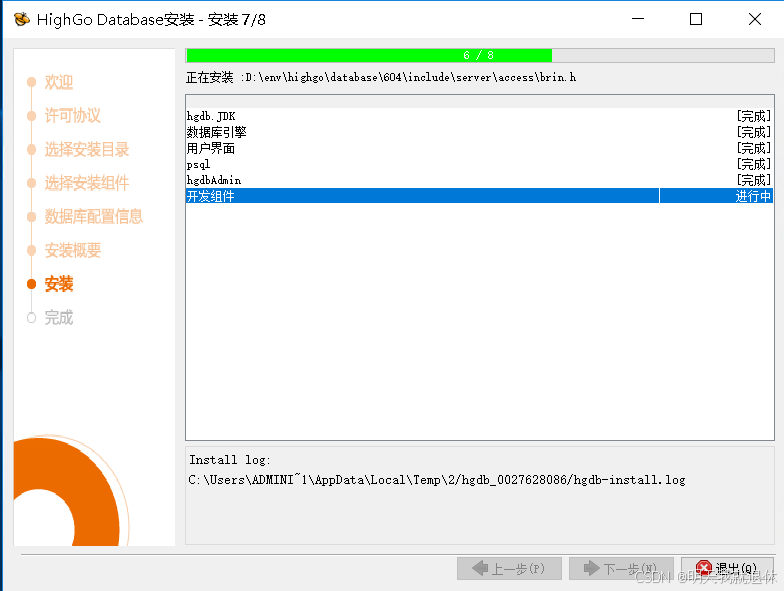Close the installer window
The image size is (784, 591).
(x=754, y=19)
